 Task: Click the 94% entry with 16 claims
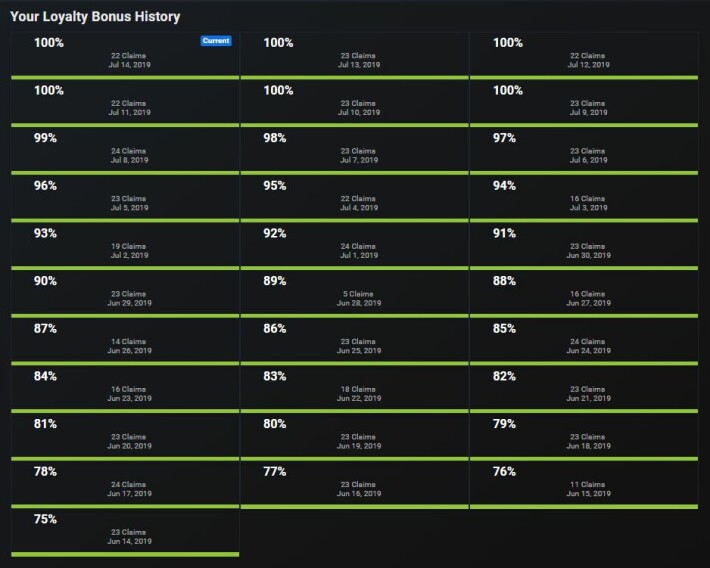coord(584,198)
